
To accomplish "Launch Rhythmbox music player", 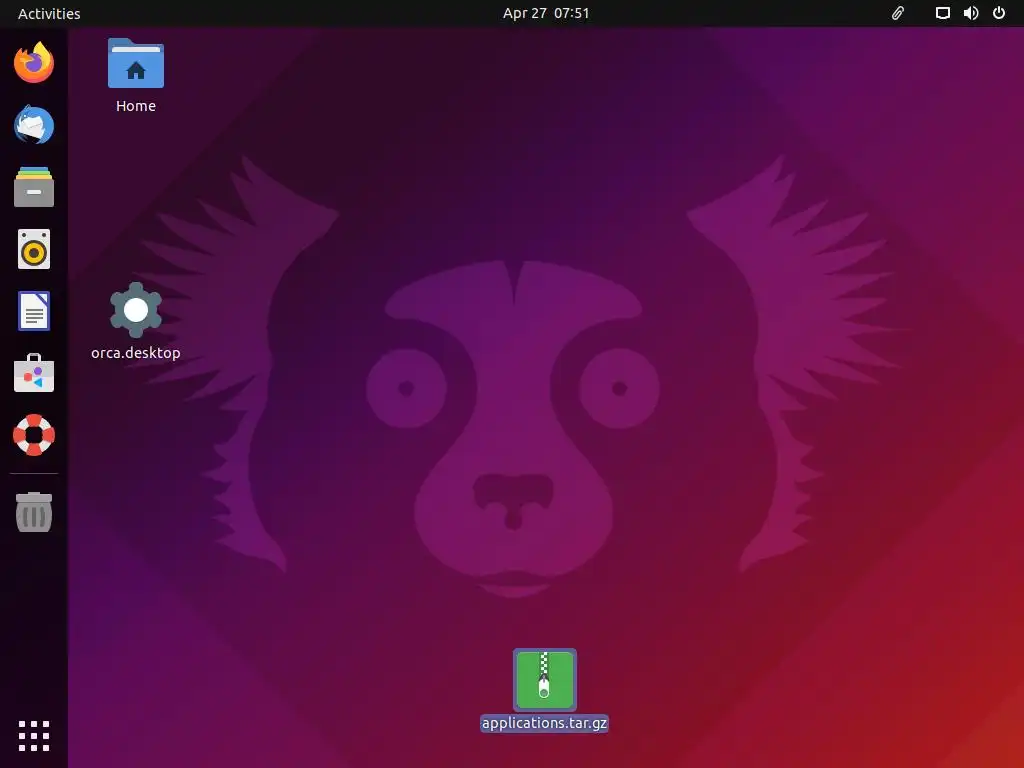I will point(34,249).
